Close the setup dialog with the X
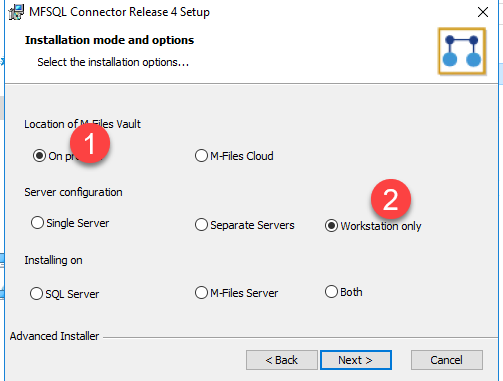Viewport: 503px width, 381px height. click(483, 12)
